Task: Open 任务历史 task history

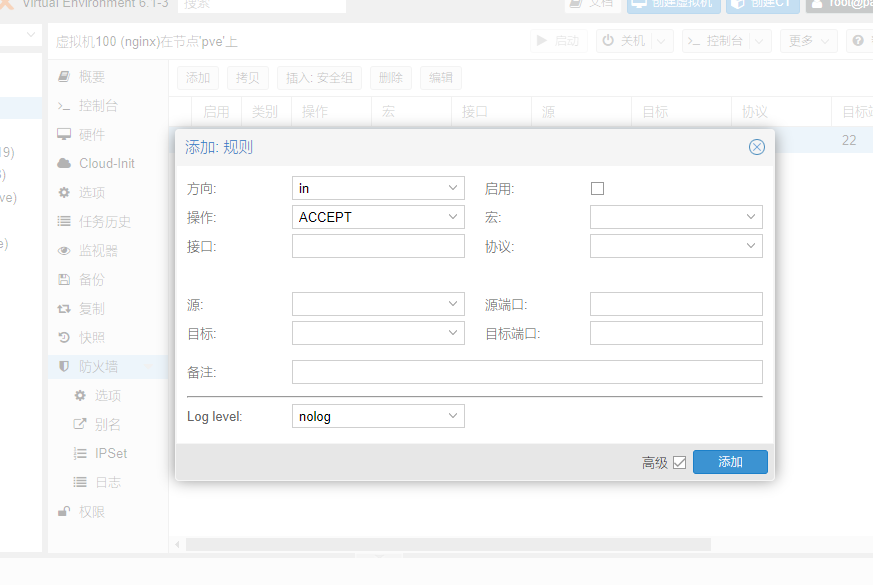Action: [x=105, y=222]
